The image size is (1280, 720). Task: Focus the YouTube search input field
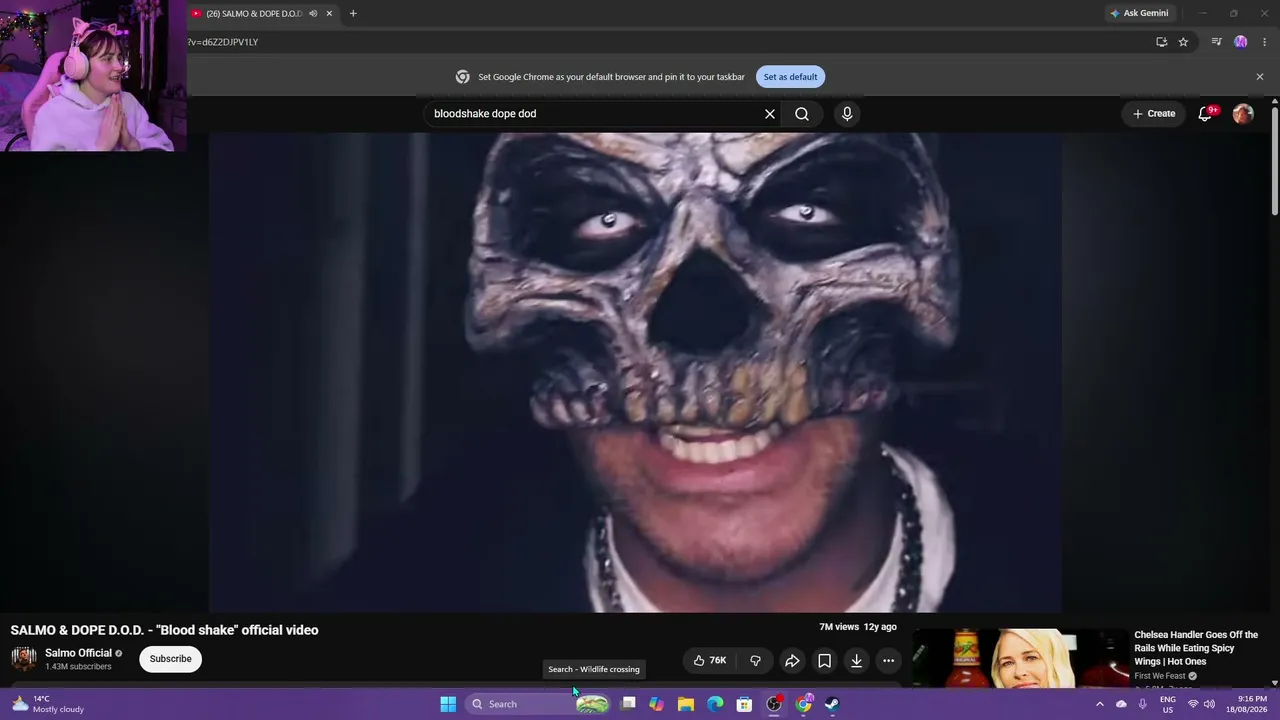tap(595, 114)
